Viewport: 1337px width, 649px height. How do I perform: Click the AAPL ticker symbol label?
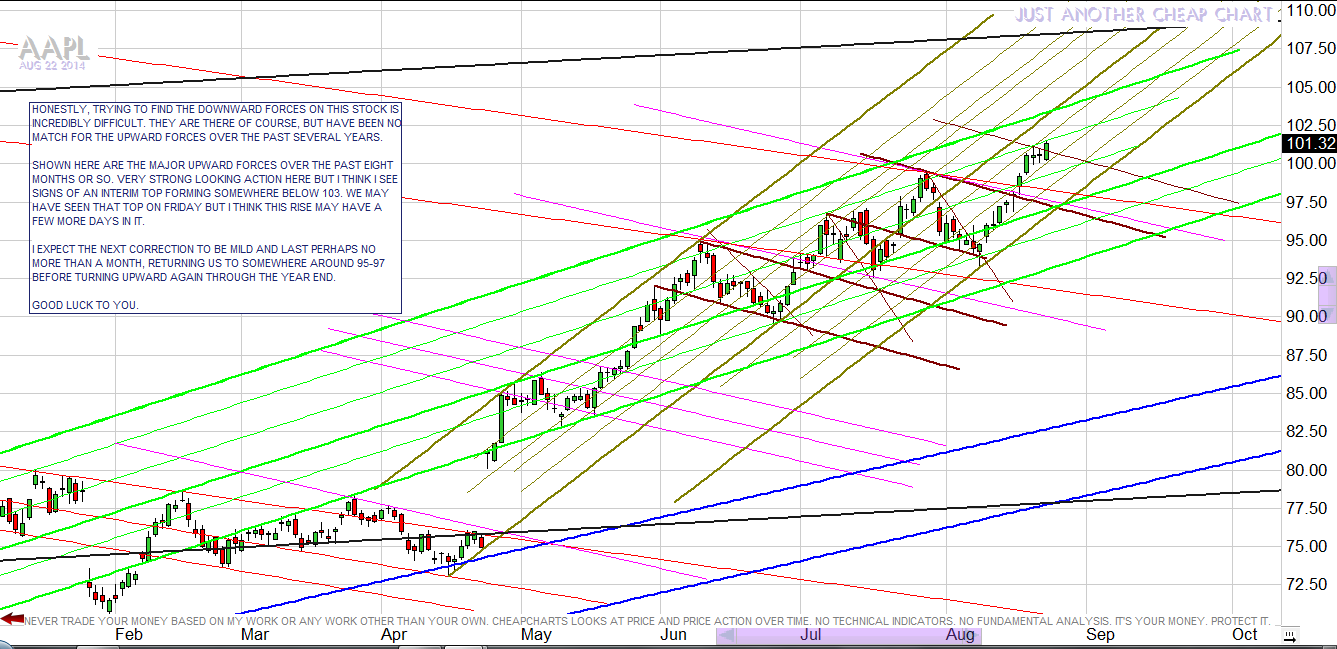click(54, 48)
